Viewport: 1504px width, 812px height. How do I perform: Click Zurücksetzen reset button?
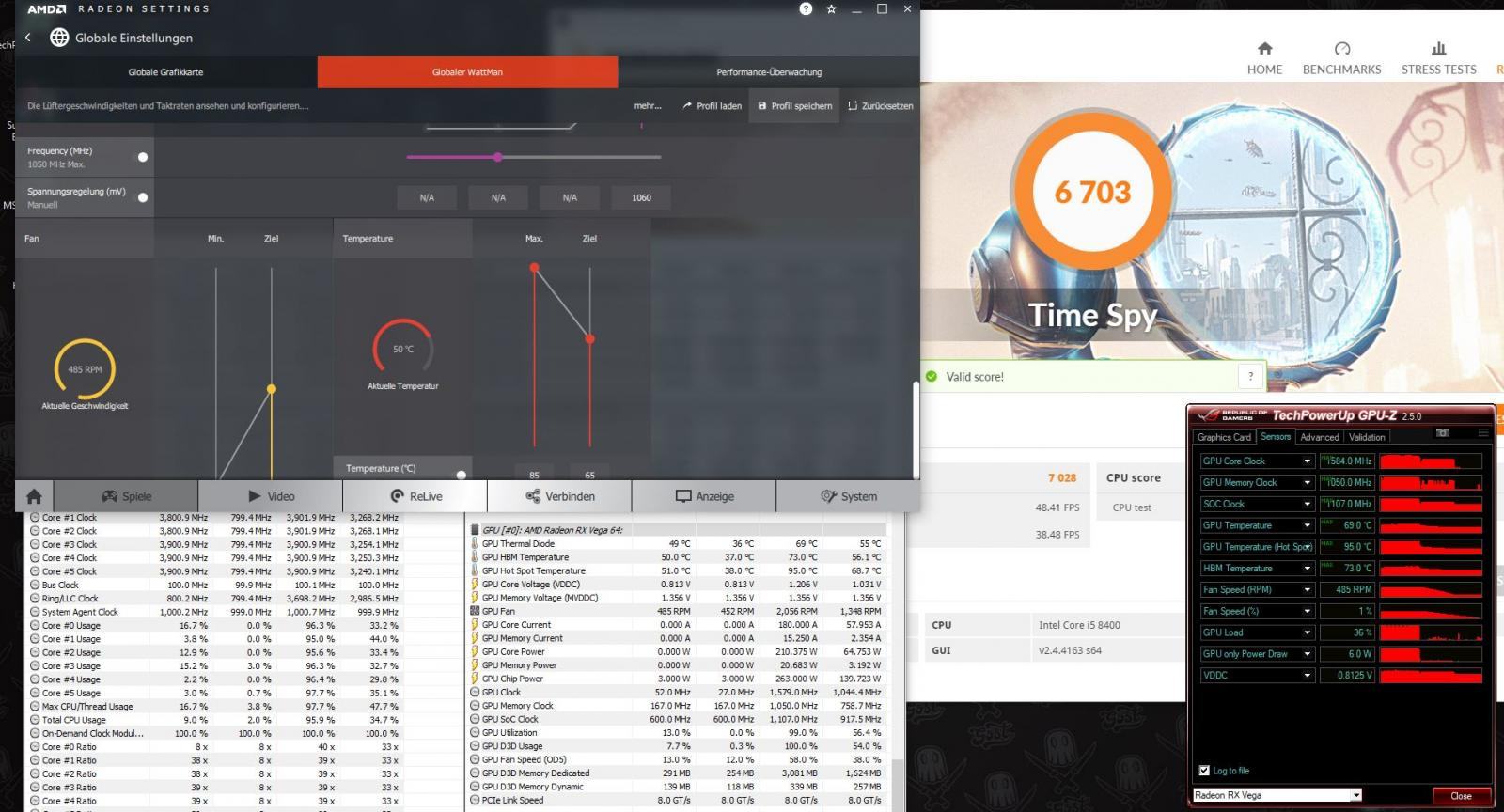881,106
